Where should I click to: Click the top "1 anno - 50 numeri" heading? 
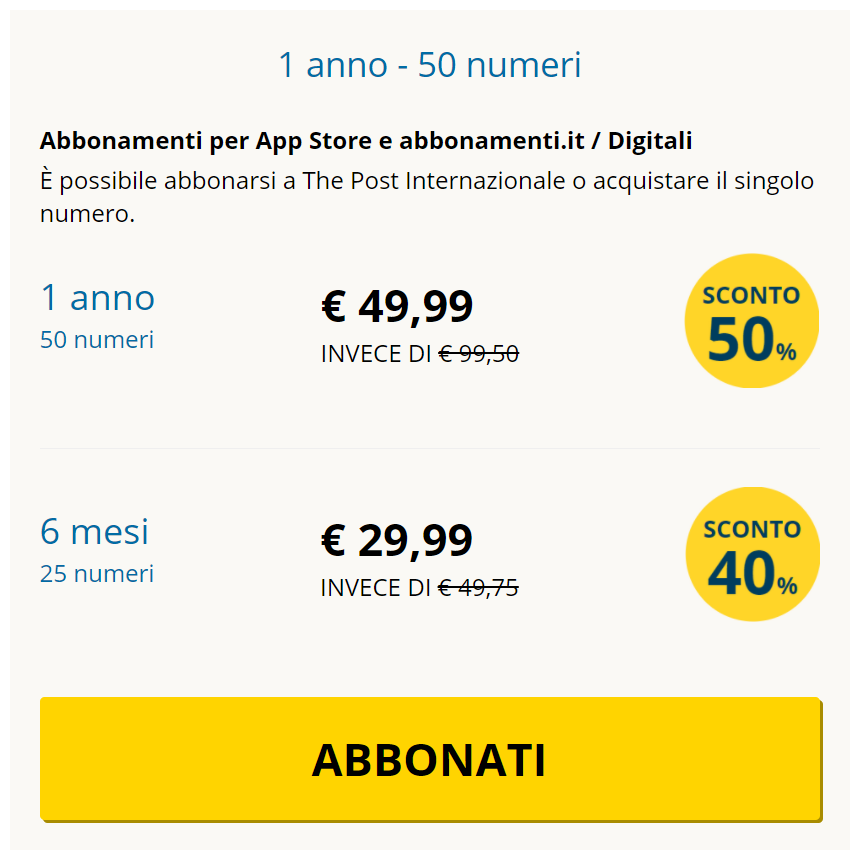click(429, 66)
